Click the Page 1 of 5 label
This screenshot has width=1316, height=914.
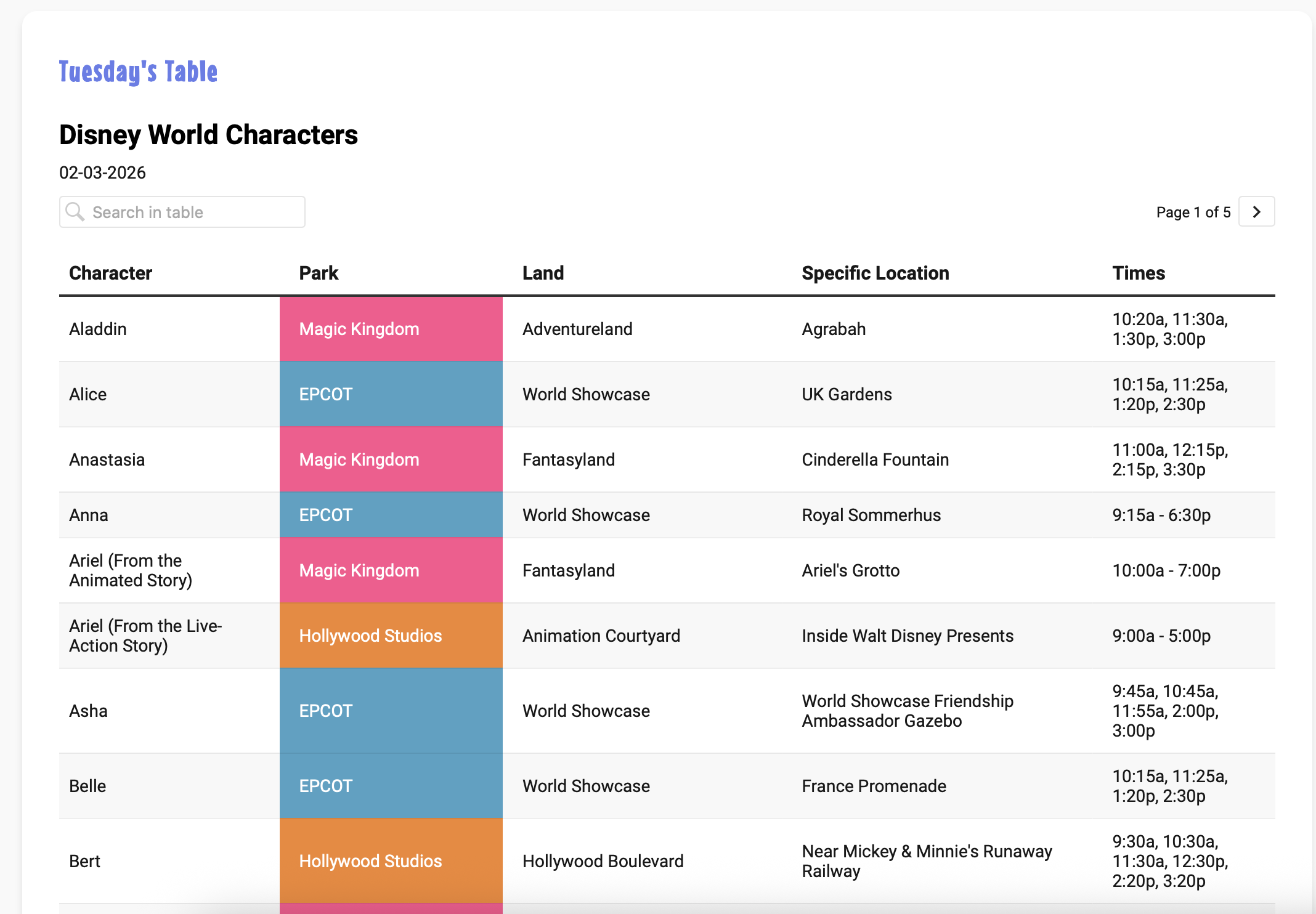(x=1193, y=212)
